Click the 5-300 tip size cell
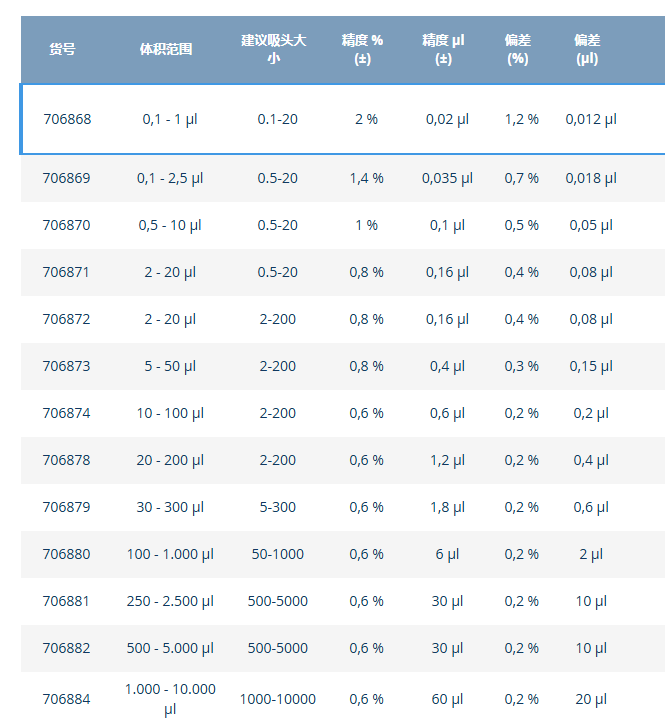This screenshot has width=665, height=727. tap(277, 507)
